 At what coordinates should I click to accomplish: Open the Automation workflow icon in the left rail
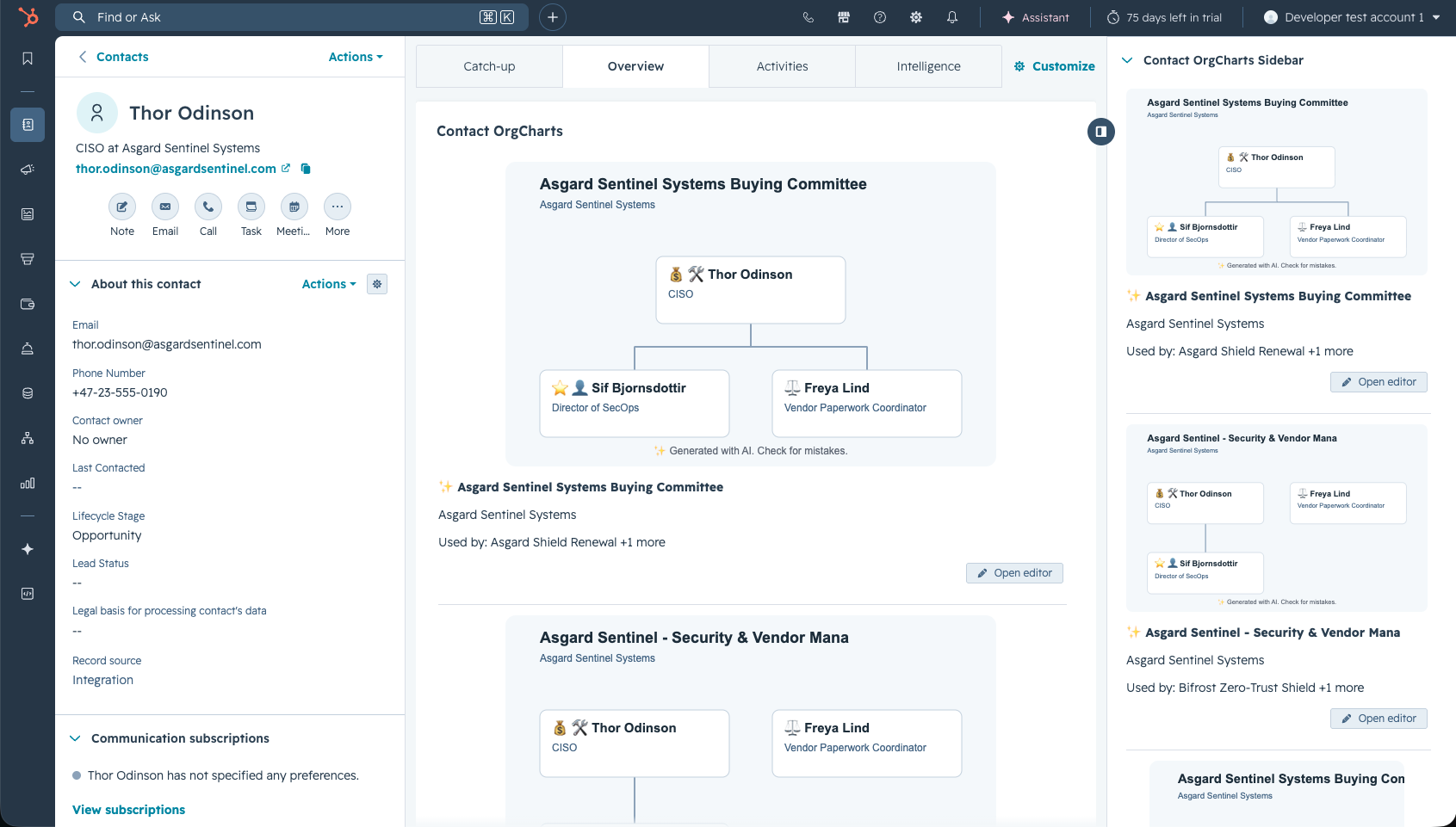28,438
